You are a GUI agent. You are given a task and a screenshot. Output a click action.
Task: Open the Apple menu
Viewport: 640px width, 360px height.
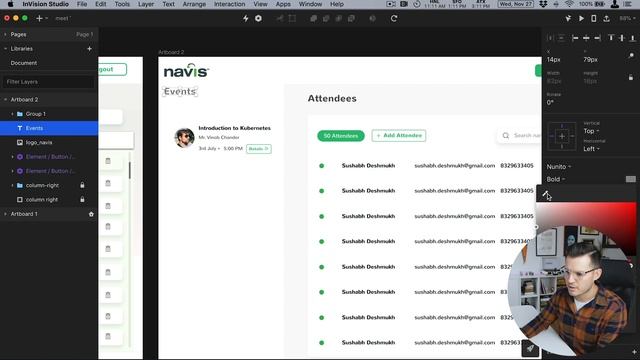tap(11, 4)
